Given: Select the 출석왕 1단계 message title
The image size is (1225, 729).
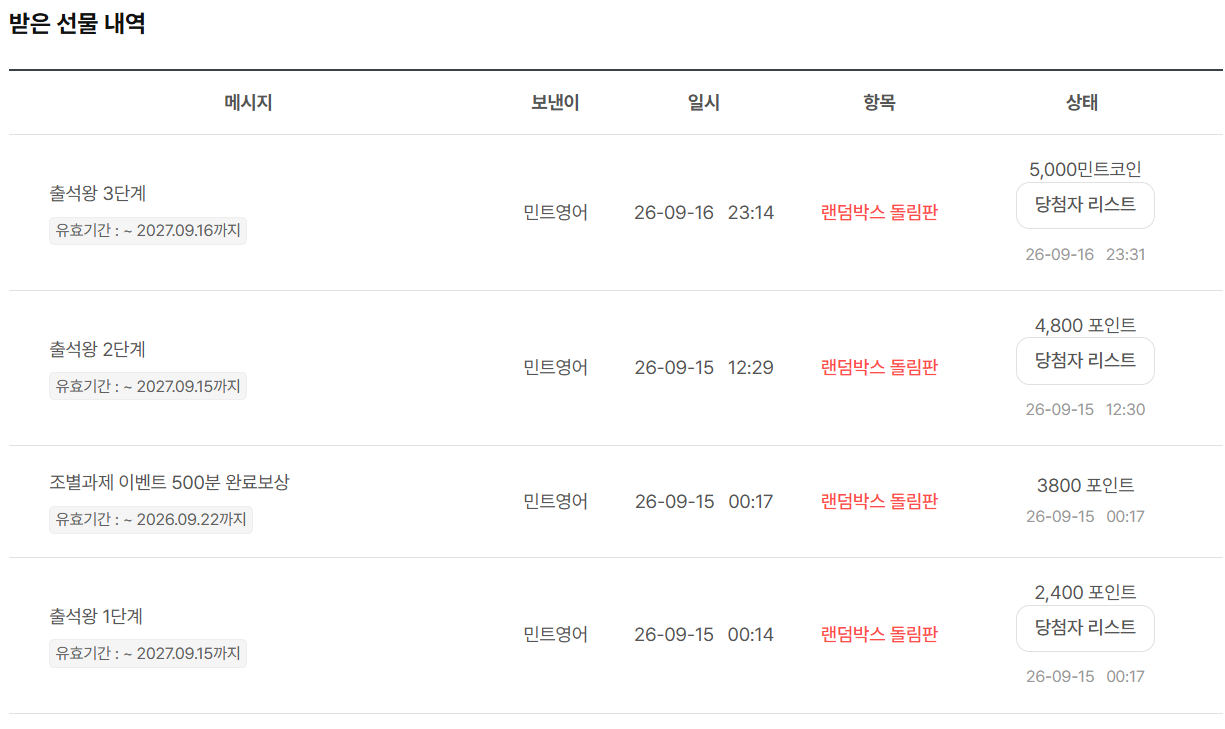Looking at the screenshot, I should click(98, 617).
